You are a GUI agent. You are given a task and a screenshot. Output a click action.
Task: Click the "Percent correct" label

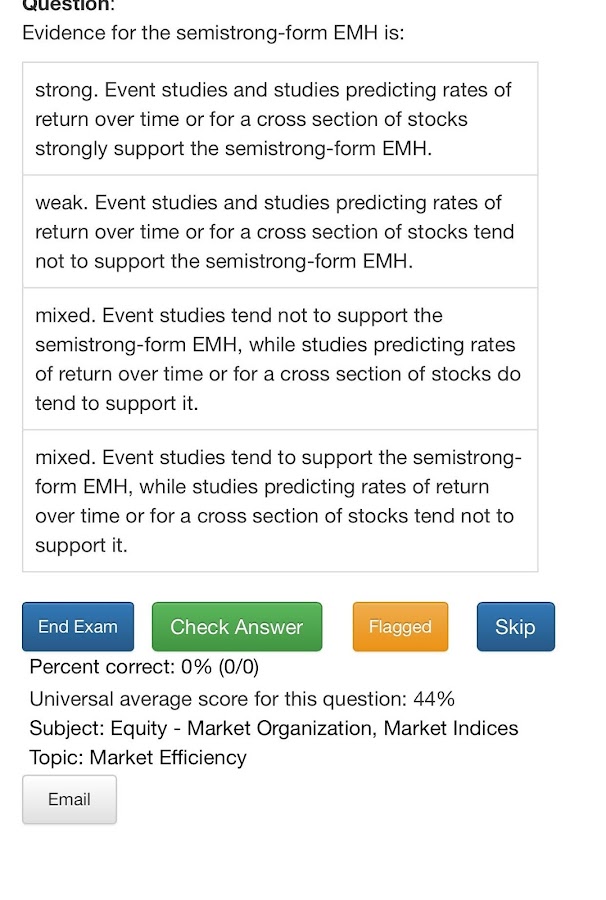102,667
